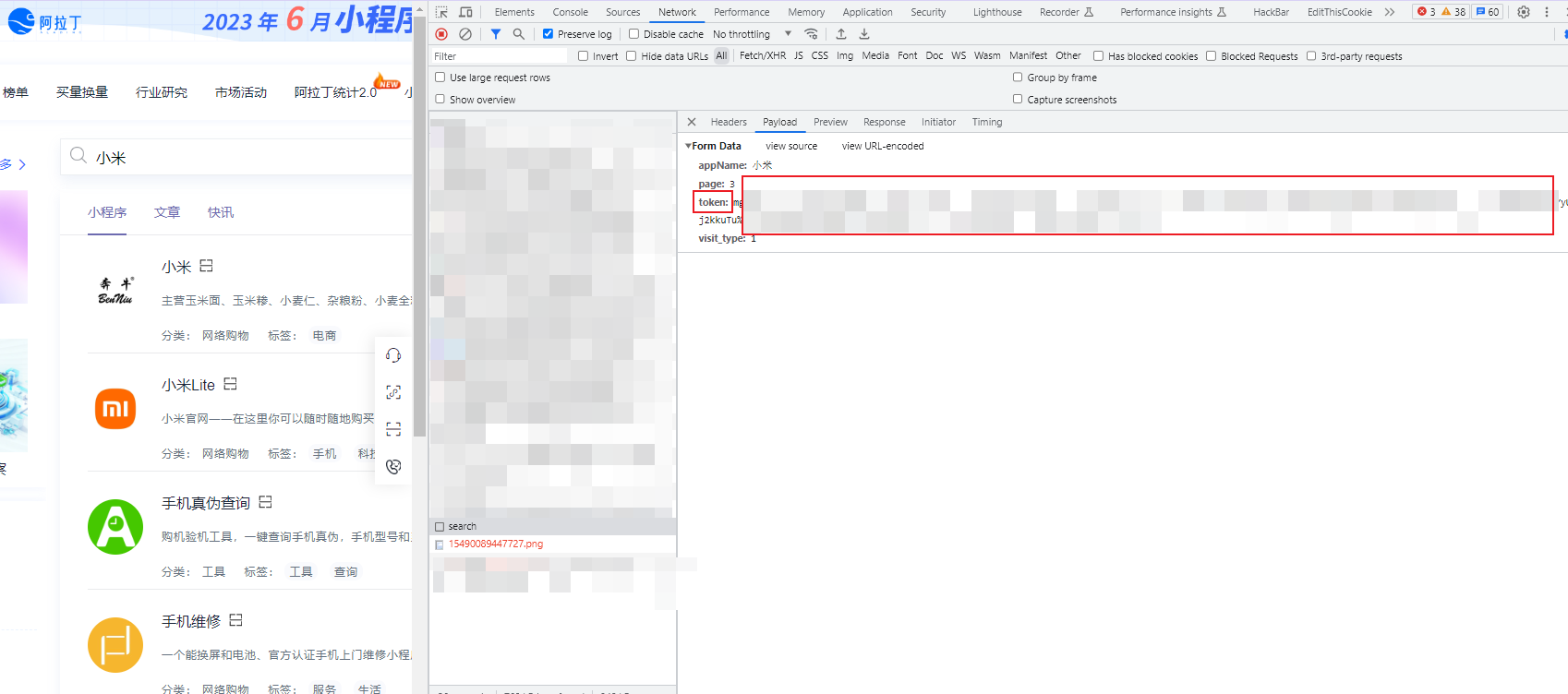
Task: Click the network Filter input field
Action: click(x=501, y=56)
